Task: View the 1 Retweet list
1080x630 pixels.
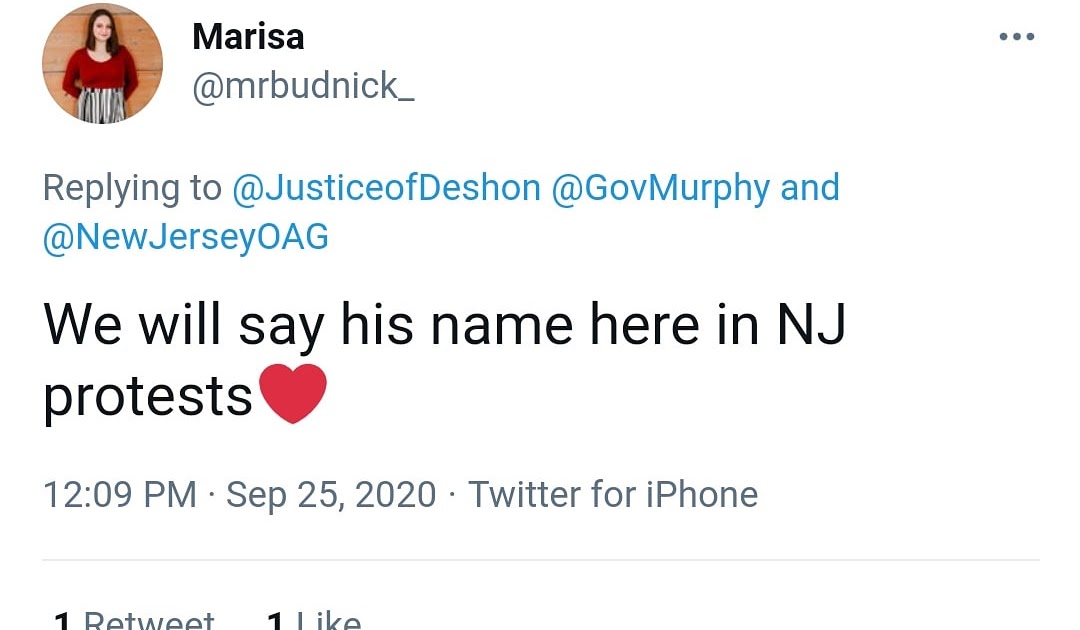Action: tap(150, 620)
